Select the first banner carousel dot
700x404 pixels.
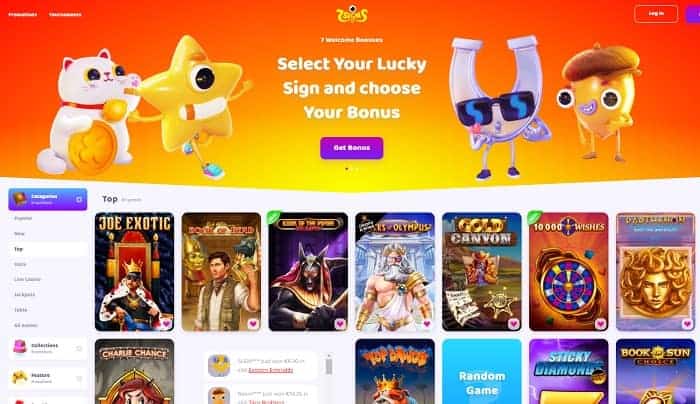tap(347, 169)
